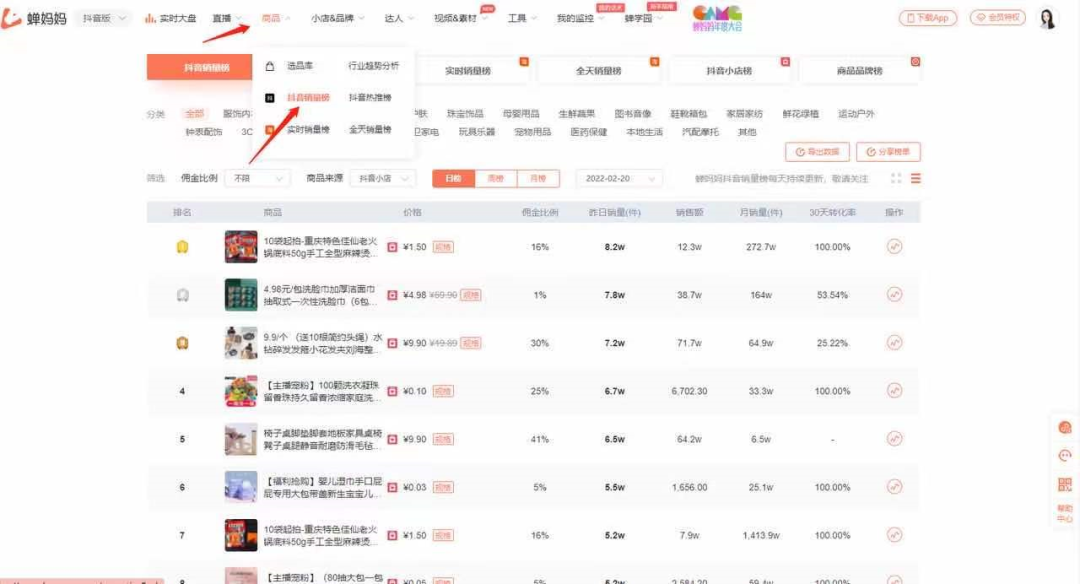This screenshot has height=584, width=1080.
Task: Expand the 小店&品牌 navigation menu
Action: [337, 18]
